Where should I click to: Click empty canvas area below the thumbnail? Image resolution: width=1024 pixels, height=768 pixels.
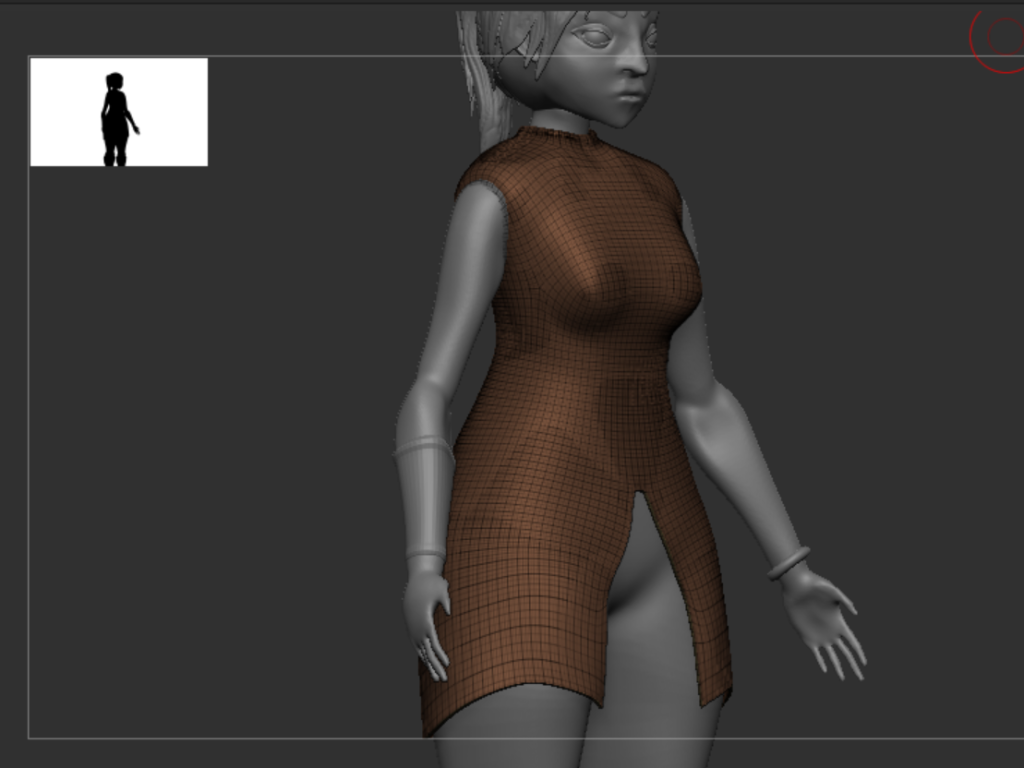point(200,450)
